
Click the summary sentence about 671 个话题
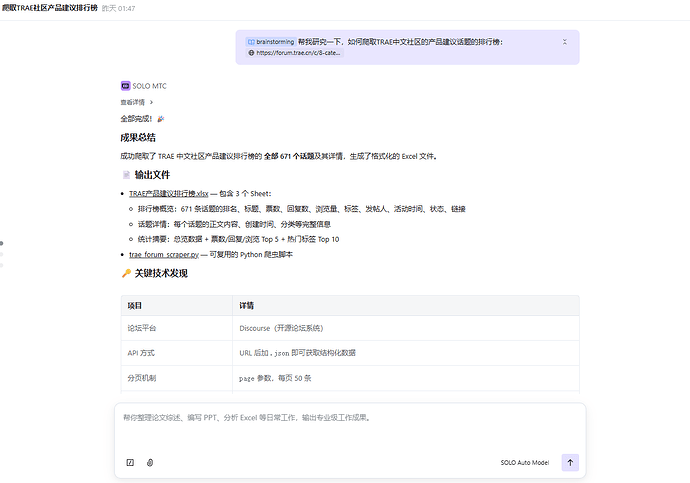[x=279, y=156]
